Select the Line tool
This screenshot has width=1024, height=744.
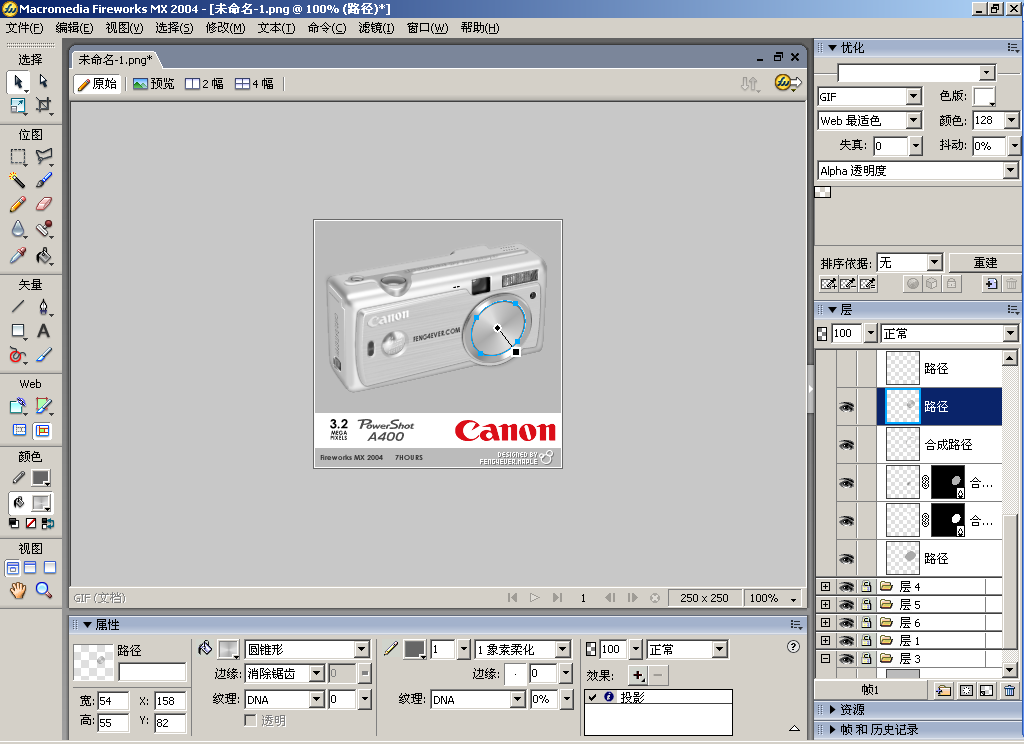[x=18, y=306]
